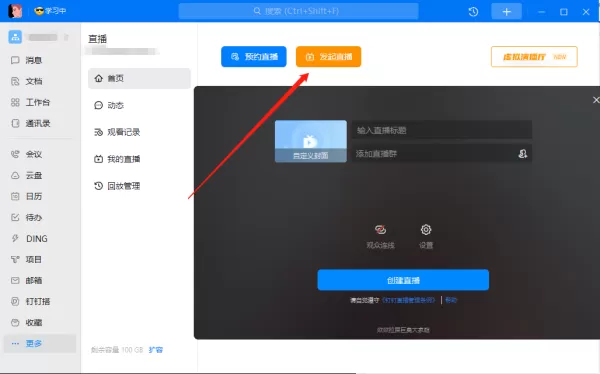Open the 学习中 status selector
Screen dimensions: 600x374
coord(50,11)
